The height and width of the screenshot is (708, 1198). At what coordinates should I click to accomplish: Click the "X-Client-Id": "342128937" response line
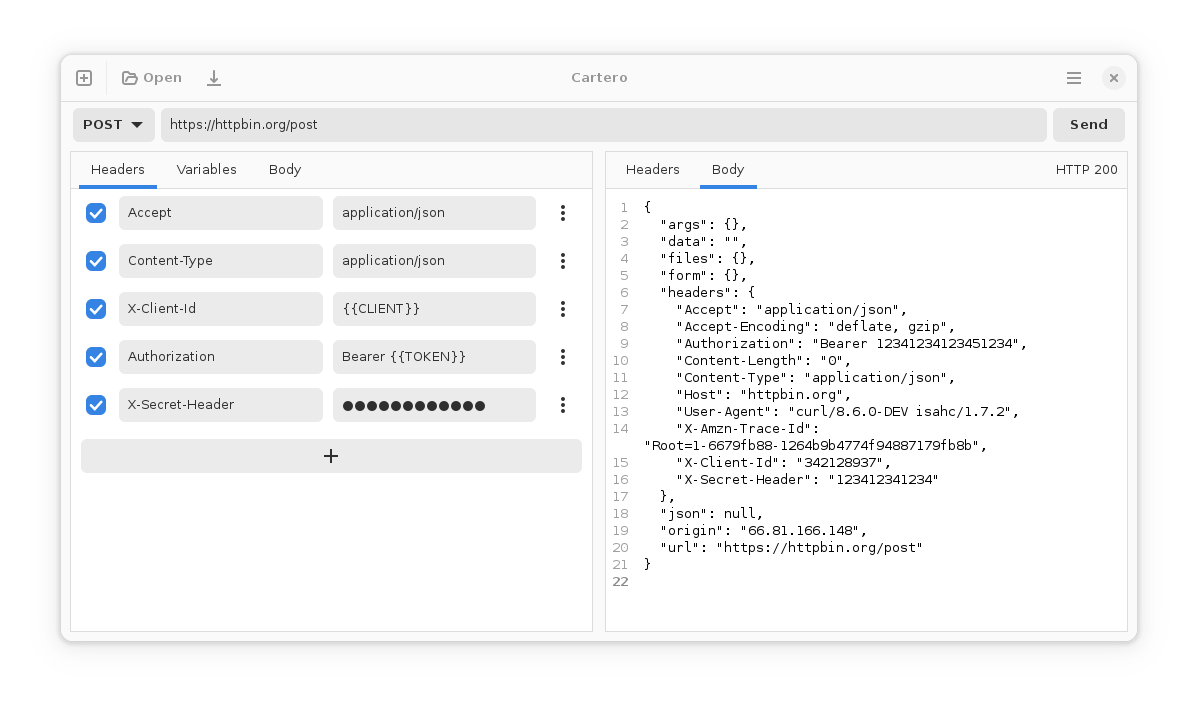[783, 463]
